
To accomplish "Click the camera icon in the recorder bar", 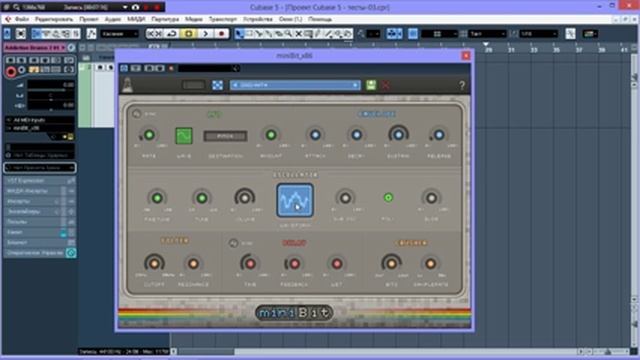I will (136, 7).
